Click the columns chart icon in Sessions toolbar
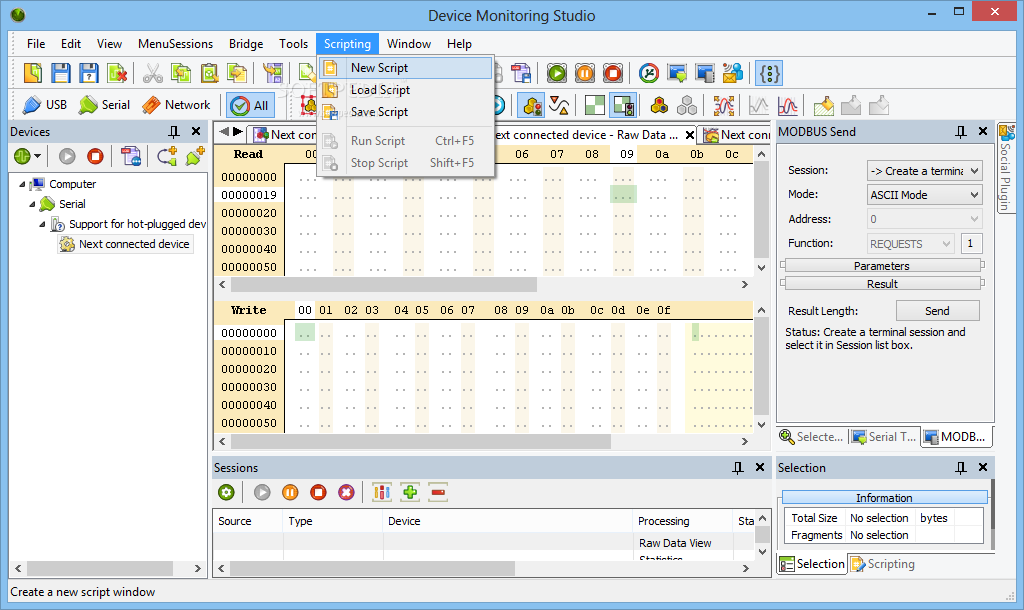The height and width of the screenshot is (610, 1024). click(381, 492)
